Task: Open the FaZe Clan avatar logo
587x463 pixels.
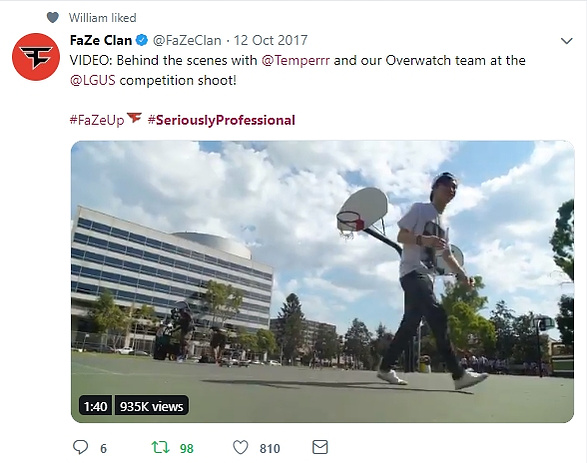Action: (36, 57)
